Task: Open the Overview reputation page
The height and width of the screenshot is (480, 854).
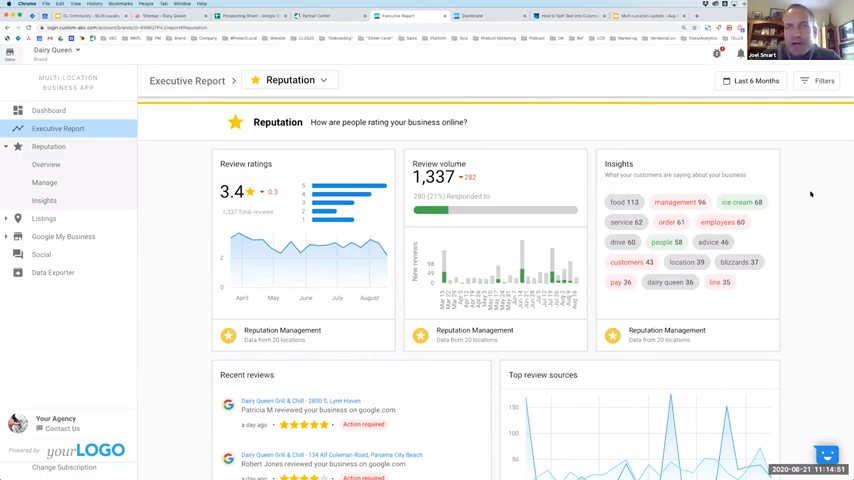Action: click(x=46, y=165)
